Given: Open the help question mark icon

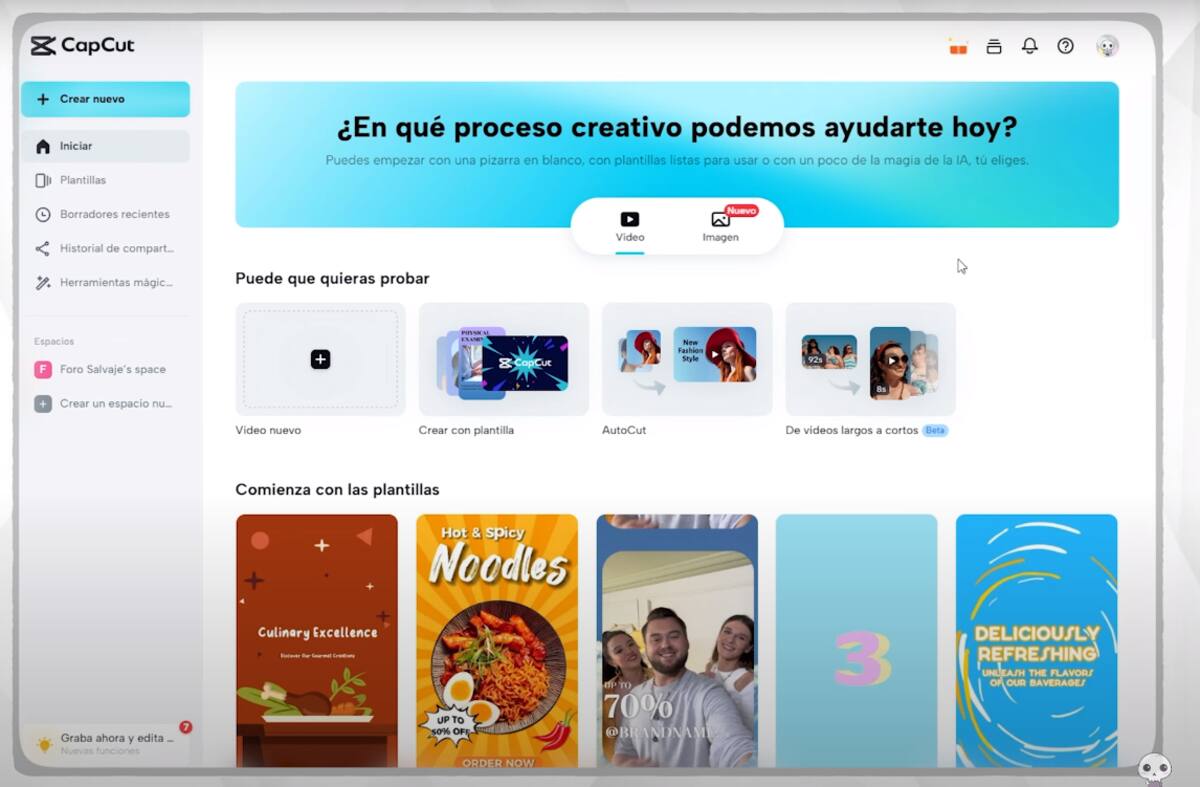Looking at the screenshot, I should [1065, 46].
